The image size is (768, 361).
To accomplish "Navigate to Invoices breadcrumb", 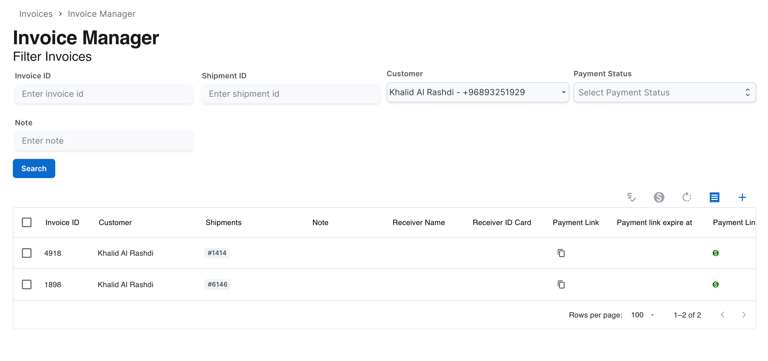I will pyautogui.click(x=36, y=14).
